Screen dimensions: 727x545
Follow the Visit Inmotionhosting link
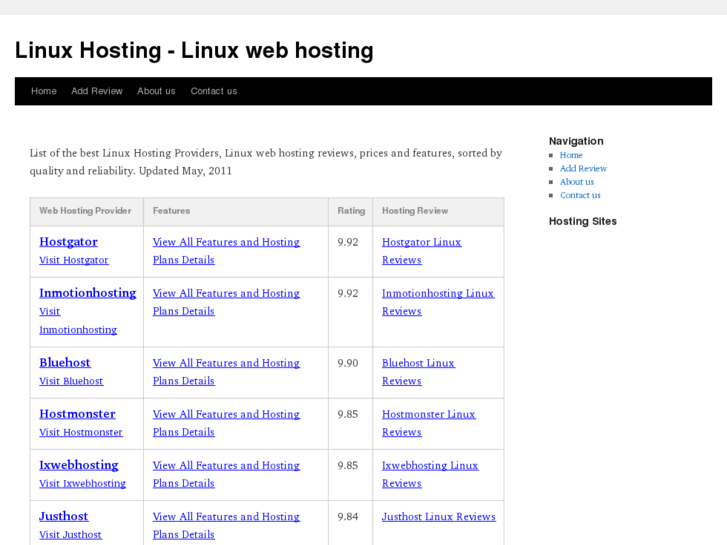[x=78, y=321]
